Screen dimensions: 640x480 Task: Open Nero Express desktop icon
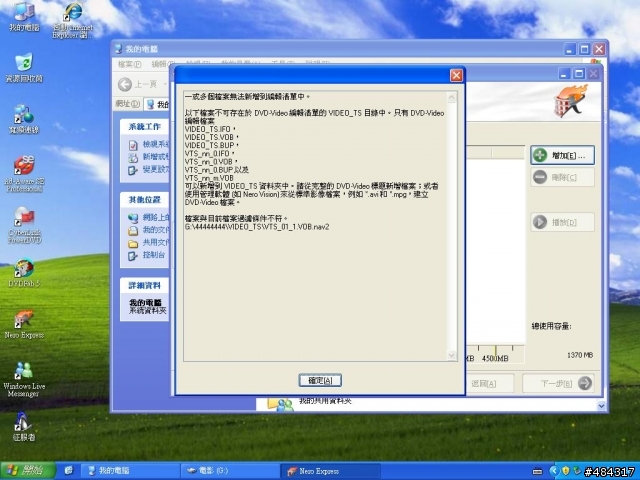tap(24, 324)
